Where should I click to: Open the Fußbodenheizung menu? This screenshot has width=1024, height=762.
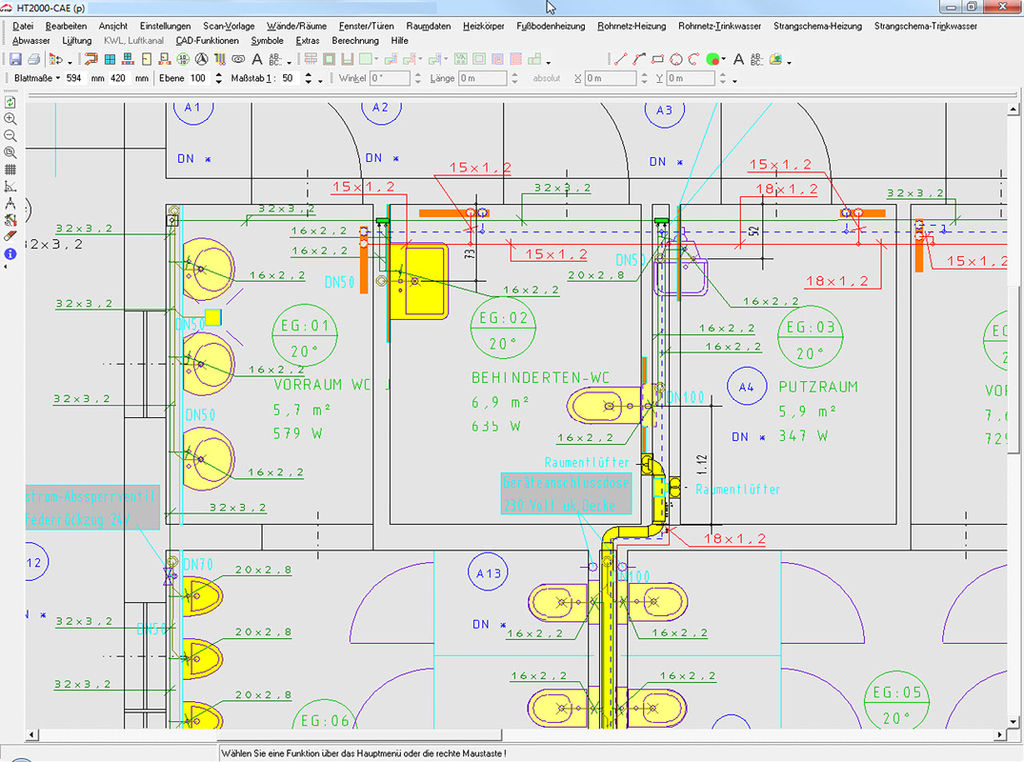[551, 26]
